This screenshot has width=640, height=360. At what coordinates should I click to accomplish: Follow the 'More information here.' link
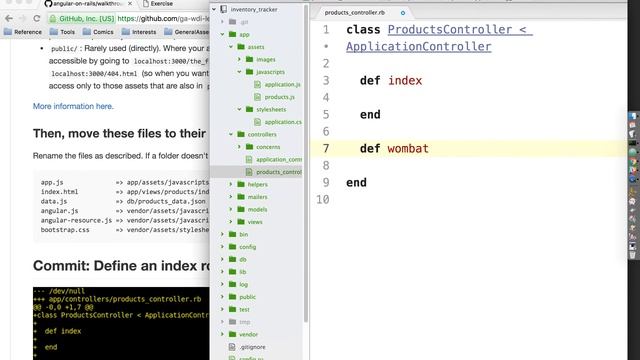point(73,106)
